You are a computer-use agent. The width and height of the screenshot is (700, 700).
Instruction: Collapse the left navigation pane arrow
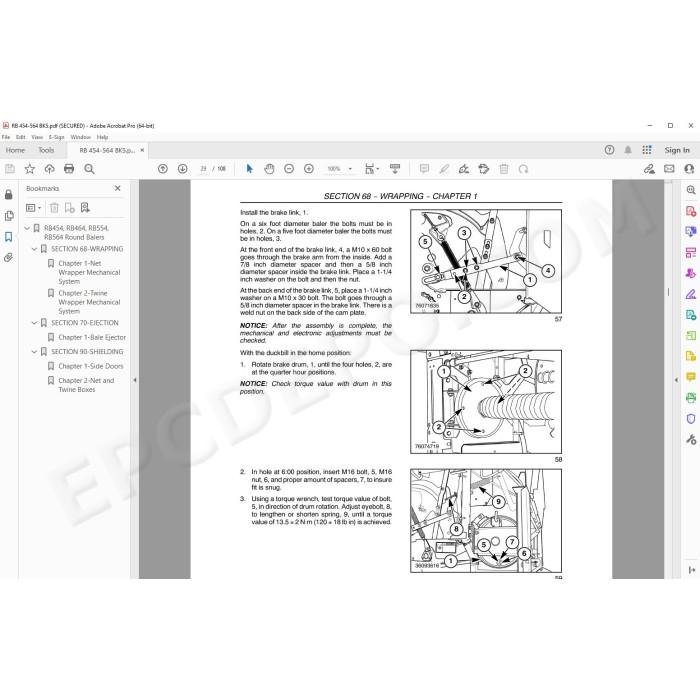coord(135,380)
